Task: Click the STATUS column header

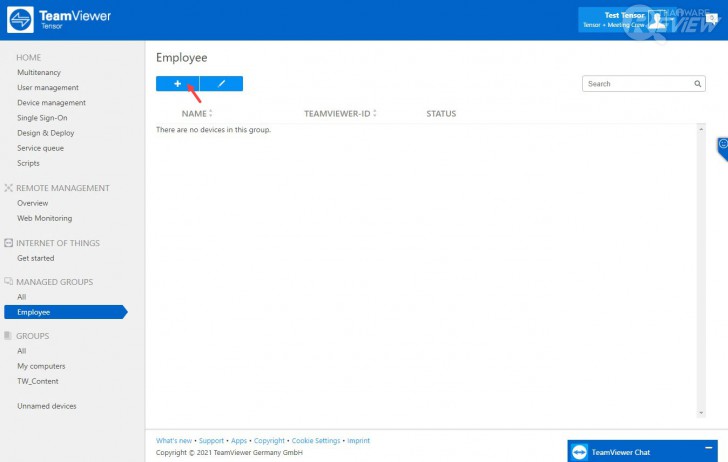Action: click(x=441, y=113)
